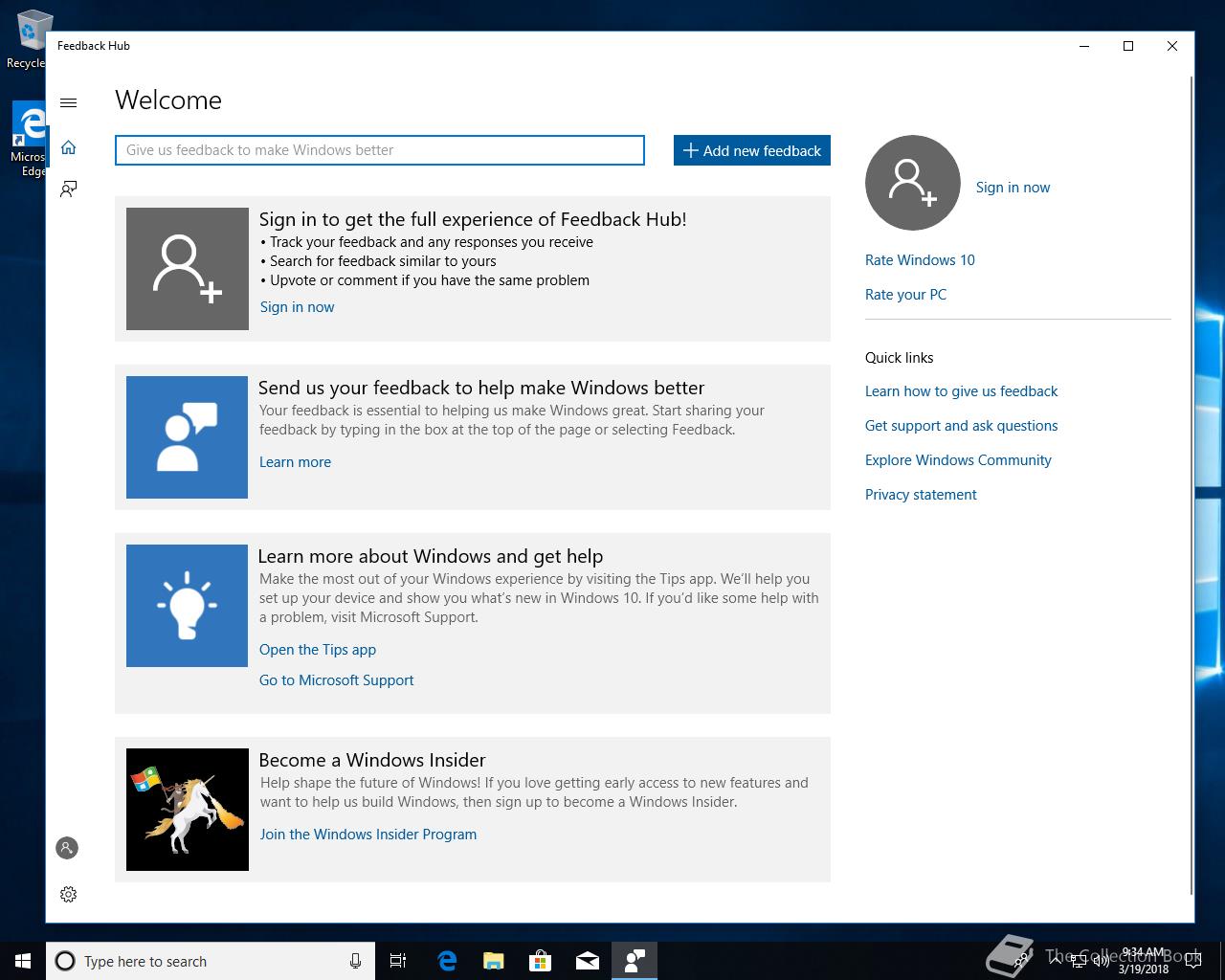Open Microsoft Store from taskbar

(541, 961)
